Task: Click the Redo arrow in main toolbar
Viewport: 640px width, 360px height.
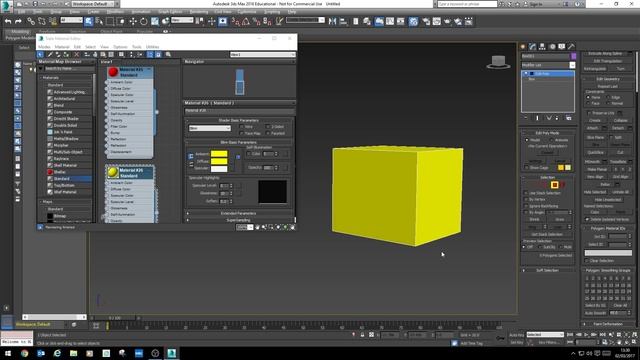Action: point(18,21)
